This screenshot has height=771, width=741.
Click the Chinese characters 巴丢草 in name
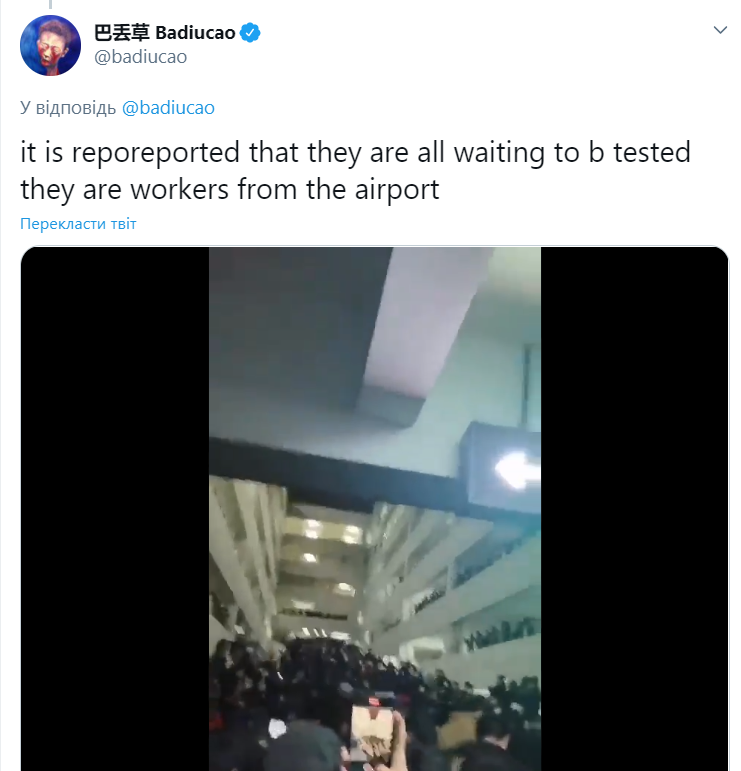[x=121, y=33]
